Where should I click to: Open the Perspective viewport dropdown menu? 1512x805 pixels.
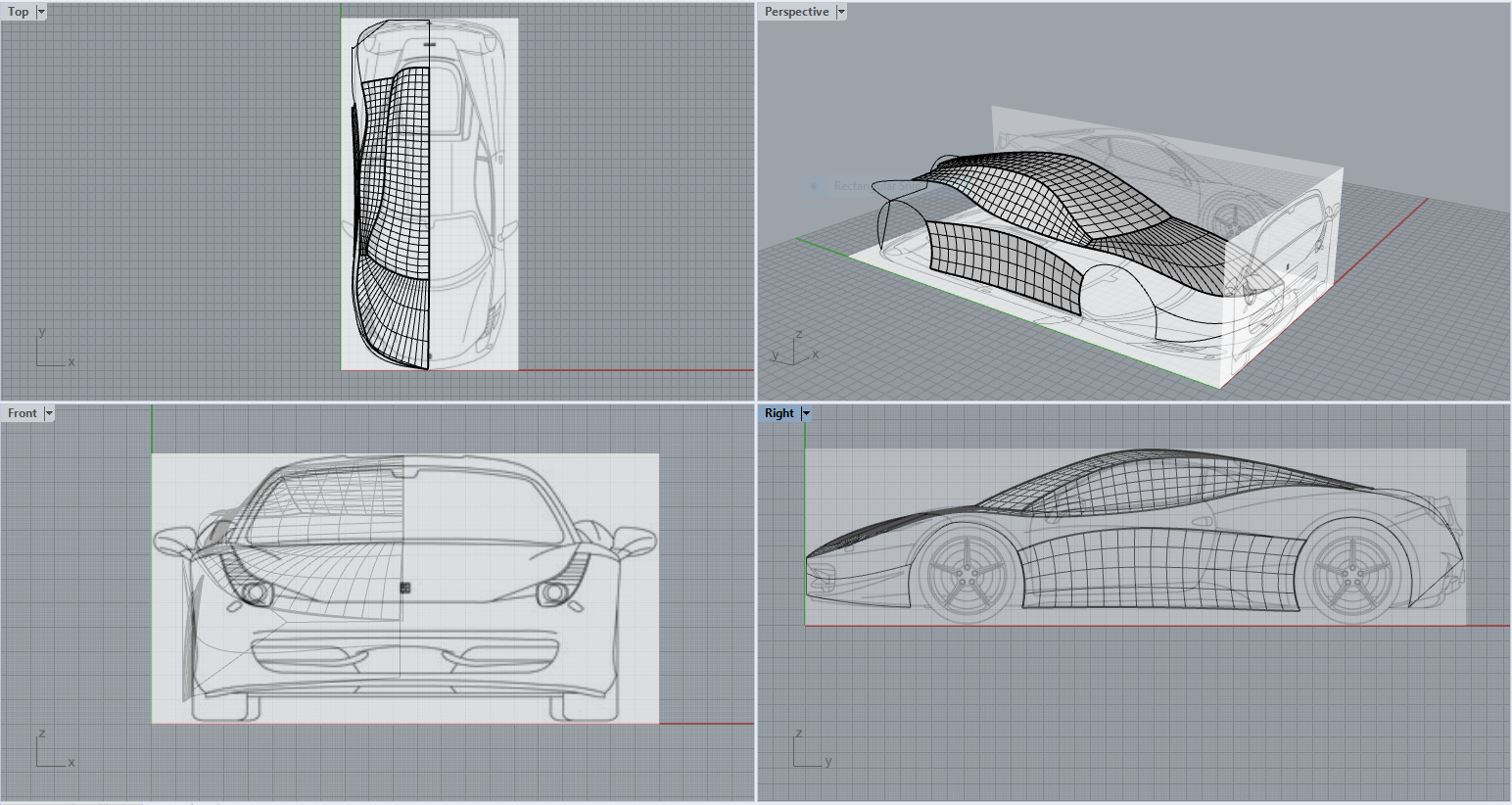pyautogui.click(x=842, y=11)
